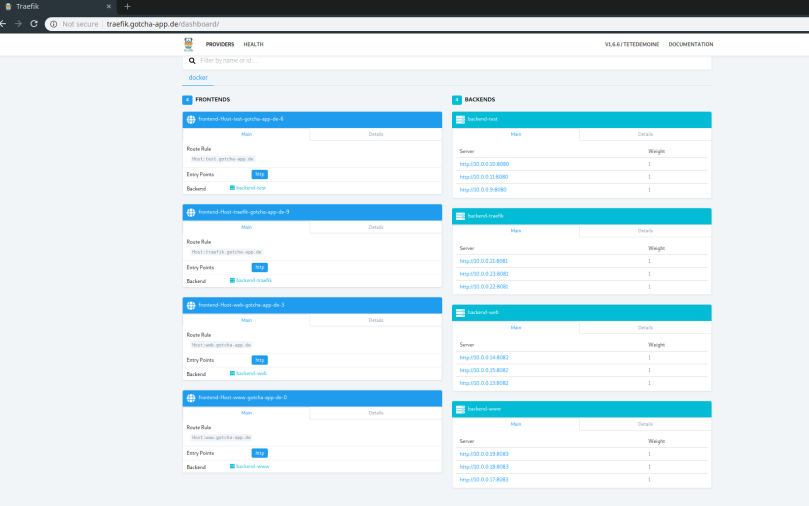Open Details tab of frontend-Host-web-gotcha-app-de-3
The width and height of the screenshot is (809, 506).
click(376, 320)
